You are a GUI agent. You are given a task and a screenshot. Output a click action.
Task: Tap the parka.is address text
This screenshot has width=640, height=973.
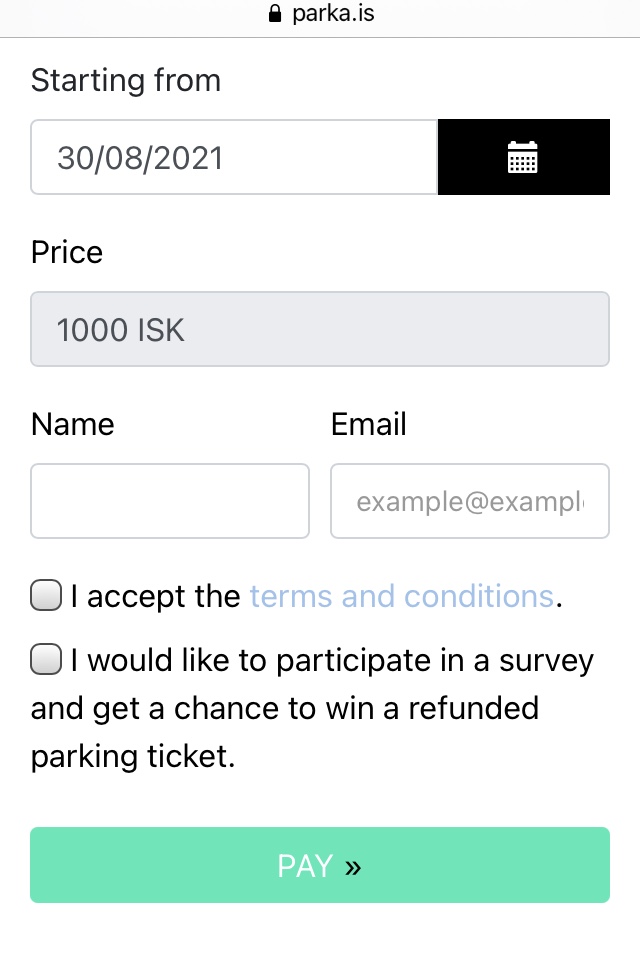click(x=334, y=15)
